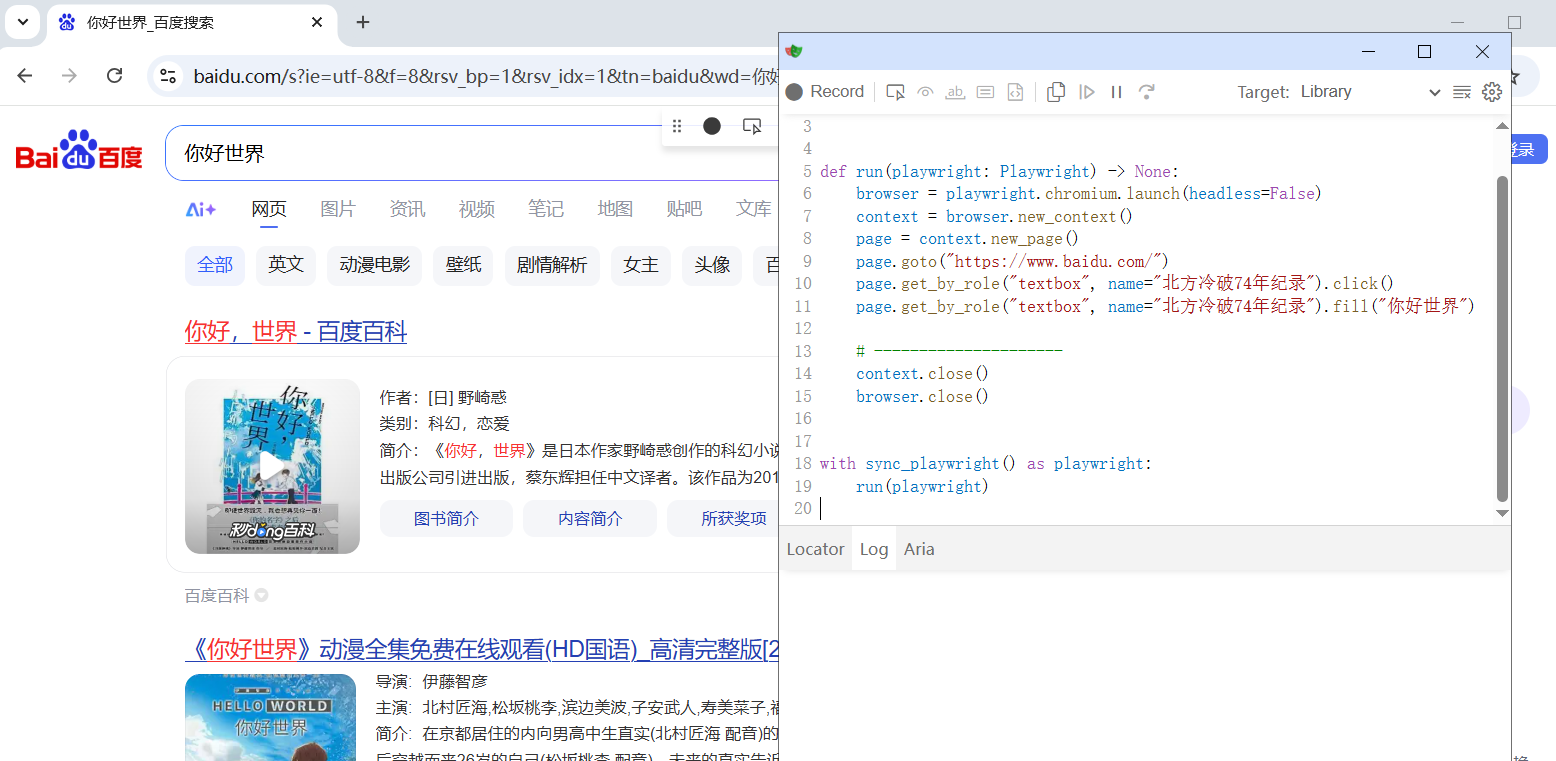Clear the recorded script with clear icon
This screenshot has width=1556, height=761.
(1462, 92)
